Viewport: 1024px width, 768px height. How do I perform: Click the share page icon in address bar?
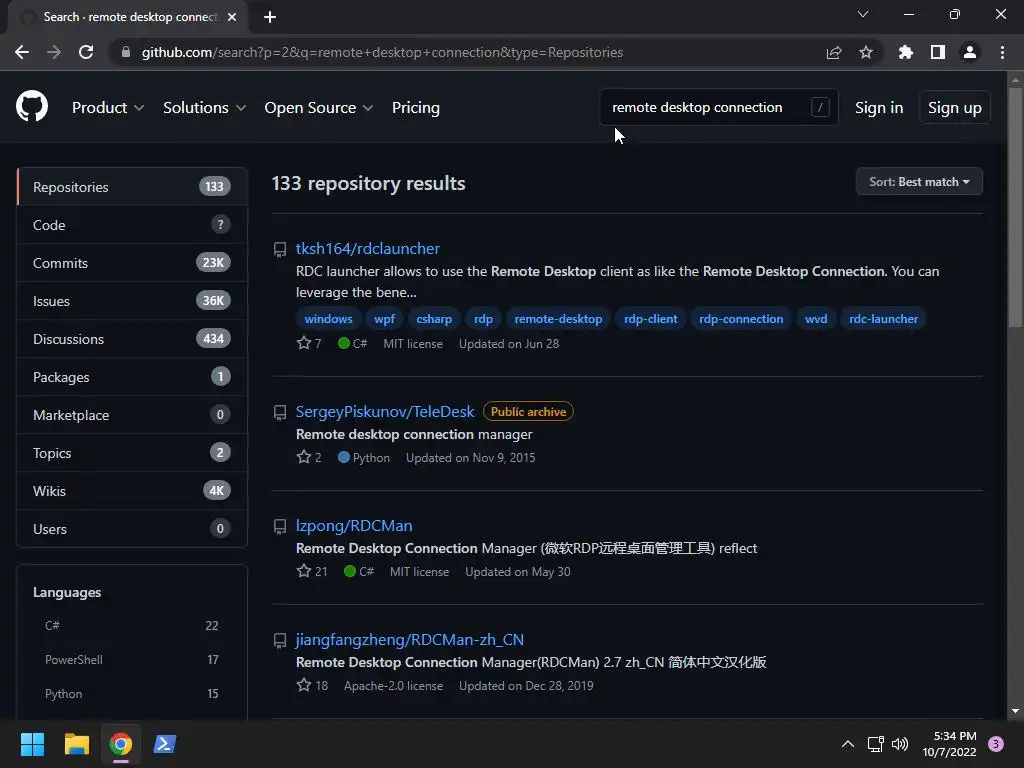(x=834, y=52)
